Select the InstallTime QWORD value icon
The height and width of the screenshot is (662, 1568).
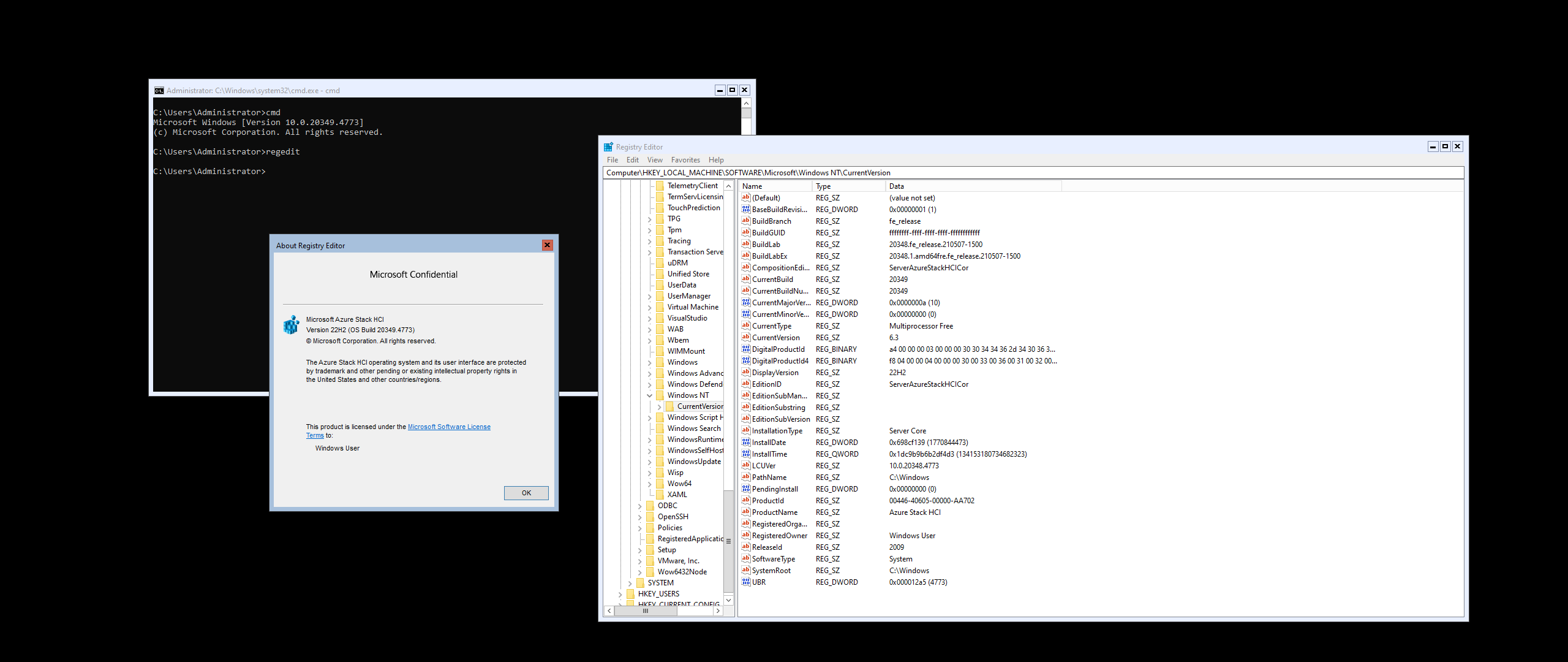[745, 454]
